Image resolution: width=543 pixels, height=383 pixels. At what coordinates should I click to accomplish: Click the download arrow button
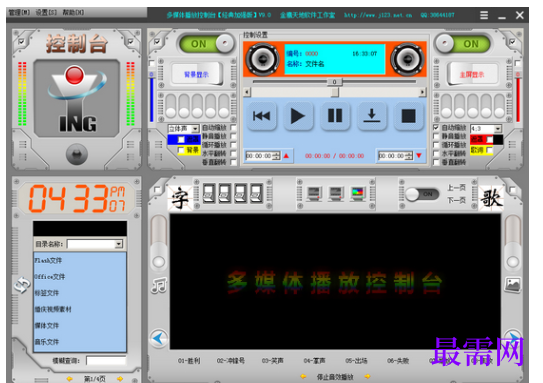pos(372,116)
